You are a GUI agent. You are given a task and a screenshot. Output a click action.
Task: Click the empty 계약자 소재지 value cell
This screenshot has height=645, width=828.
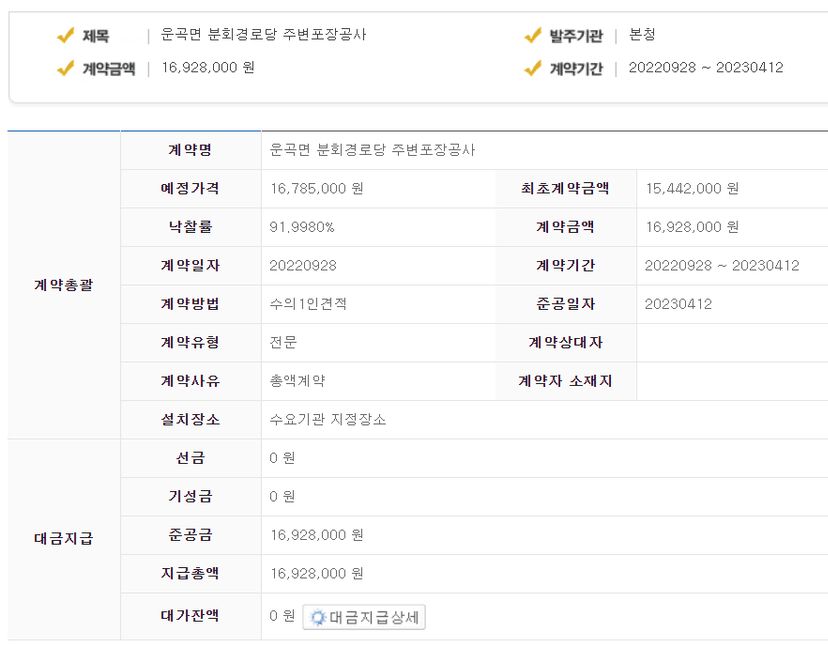731,381
